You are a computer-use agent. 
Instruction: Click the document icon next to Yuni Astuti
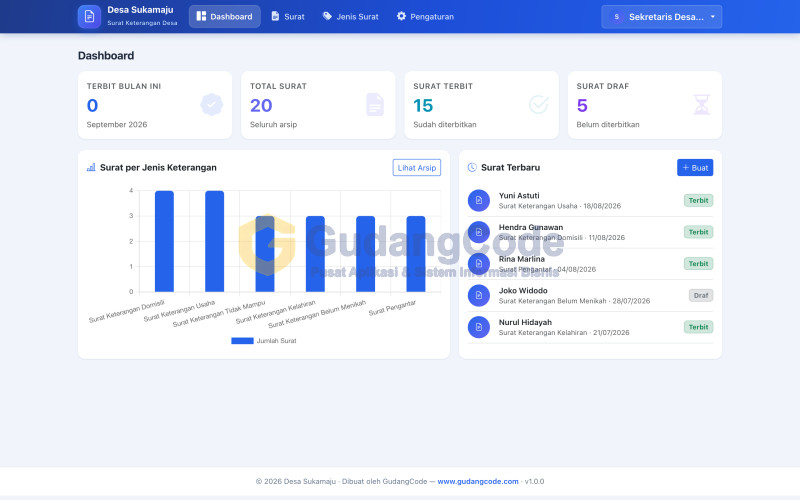479,201
